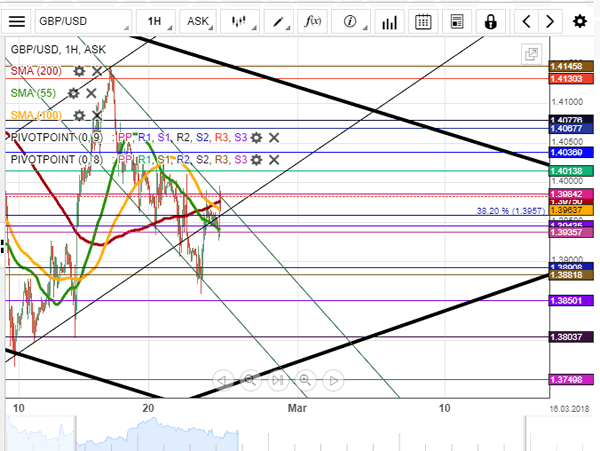This screenshot has width=600, height=451.
Task: Open the hamburger main menu
Action: point(16,20)
